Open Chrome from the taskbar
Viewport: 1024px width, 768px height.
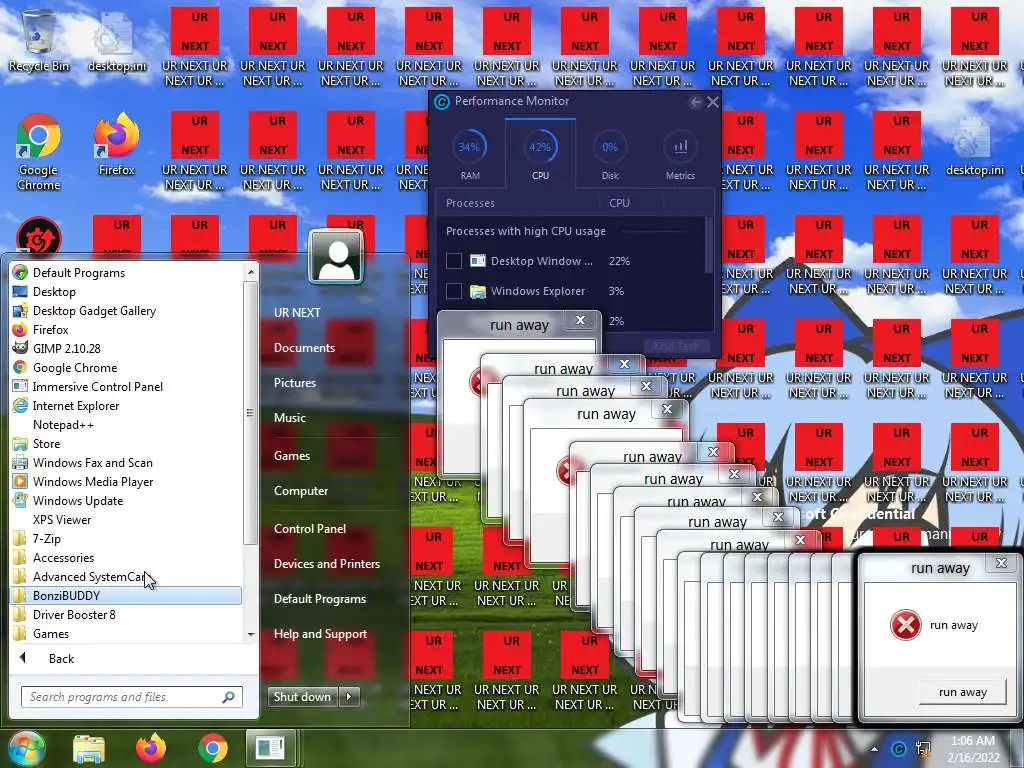pos(213,749)
